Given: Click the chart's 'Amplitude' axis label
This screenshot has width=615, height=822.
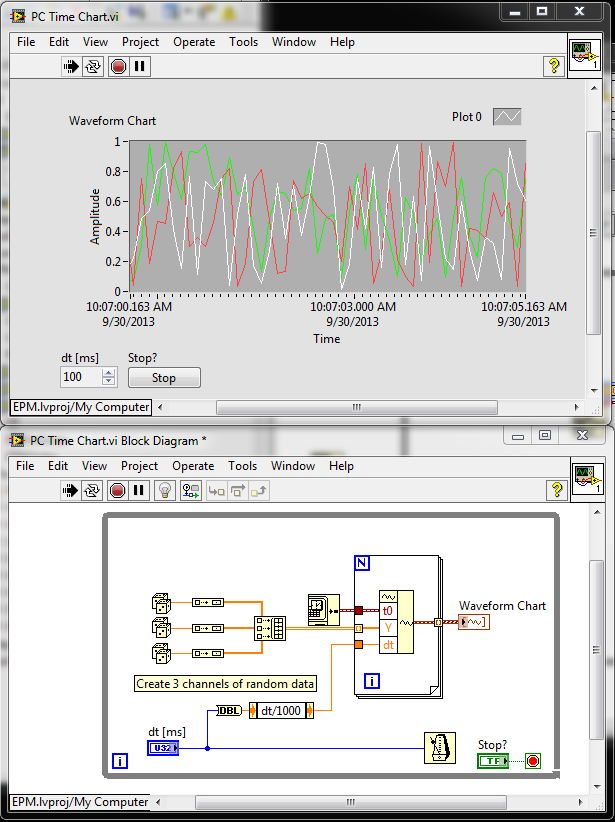Looking at the screenshot, I should (94, 217).
